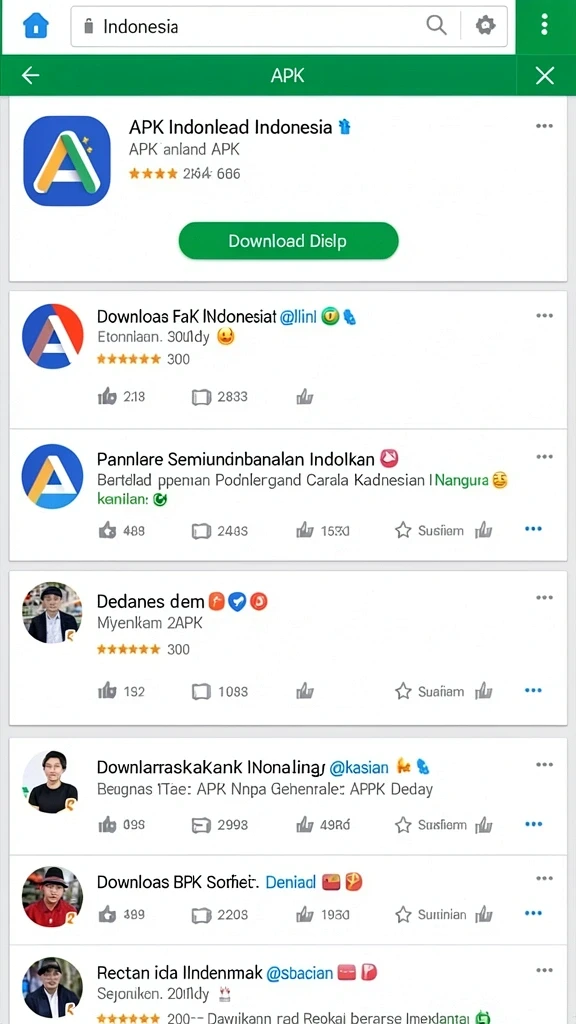Click the APK header title
This screenshot has width=576, height=1024.
coord(287,76)
